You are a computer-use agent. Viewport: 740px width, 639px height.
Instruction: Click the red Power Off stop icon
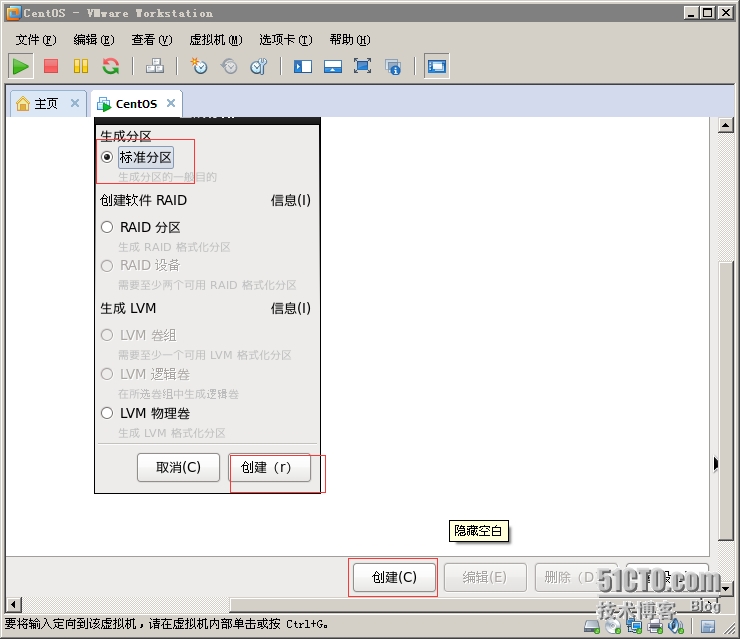click(x=50, y=66)
